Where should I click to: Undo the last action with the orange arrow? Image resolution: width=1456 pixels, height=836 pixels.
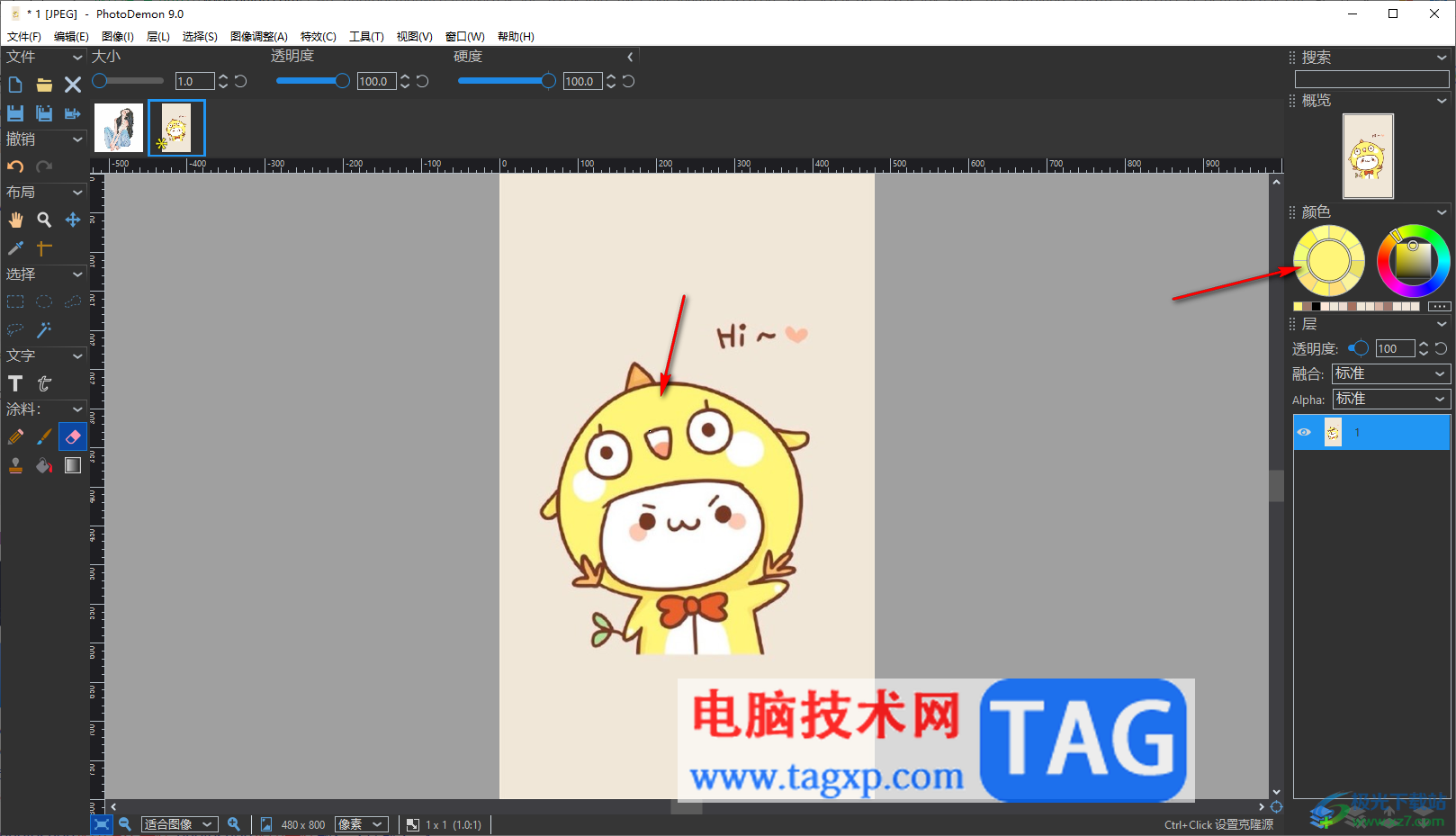pyautogui.click(x=15, y=166)
